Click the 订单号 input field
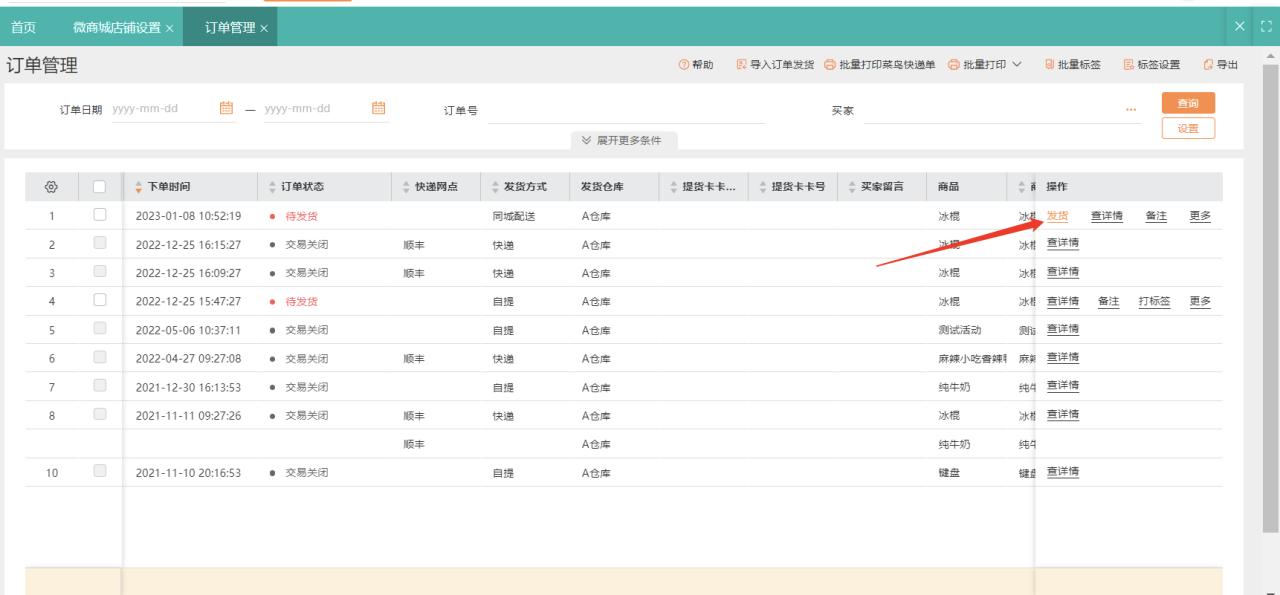The height and width of the screenshot is (595, 1280). 625,110
